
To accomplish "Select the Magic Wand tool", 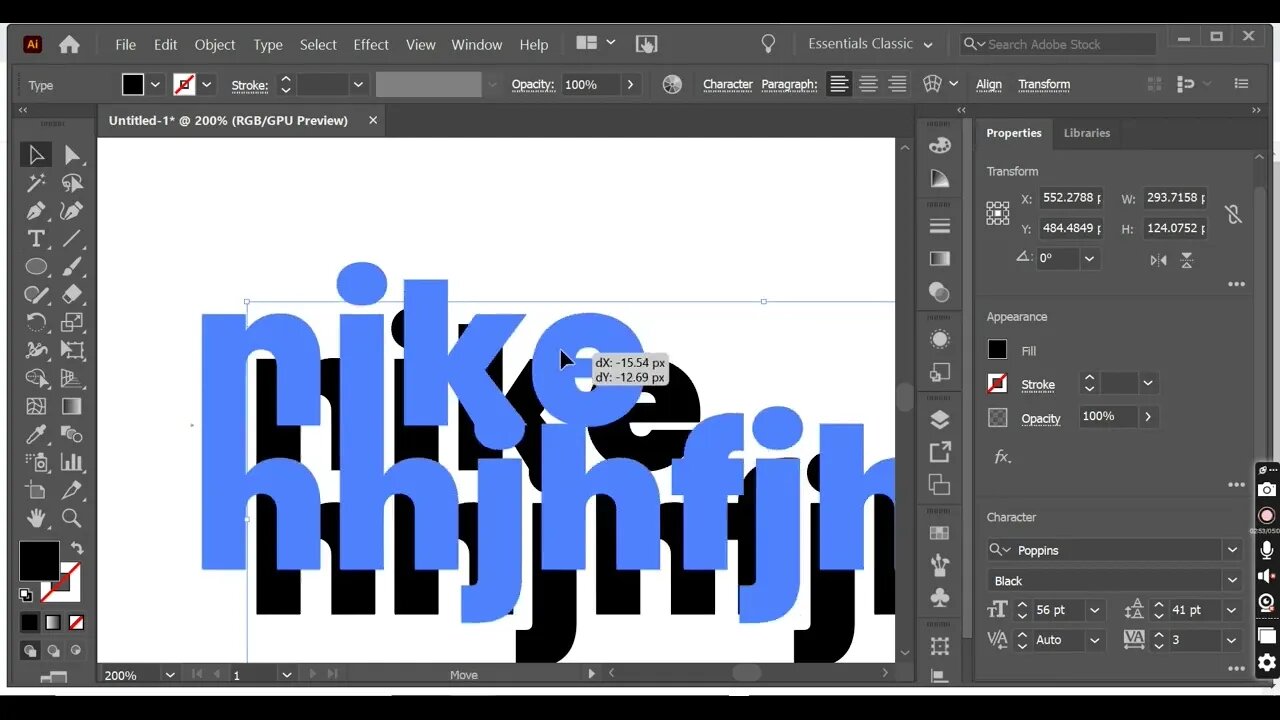I will point(36,183).
